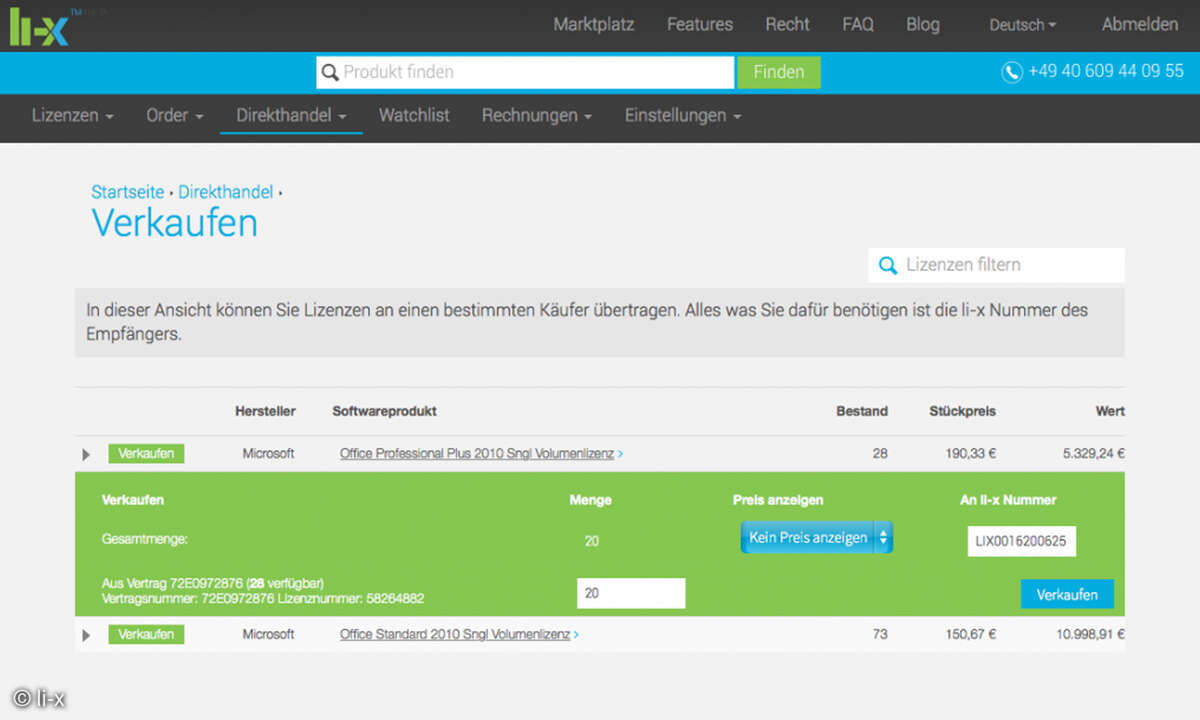This screenshot has width=1200, height=720.
Task: Click the magnifier icon in product search
Action: [x=330, y=72]
